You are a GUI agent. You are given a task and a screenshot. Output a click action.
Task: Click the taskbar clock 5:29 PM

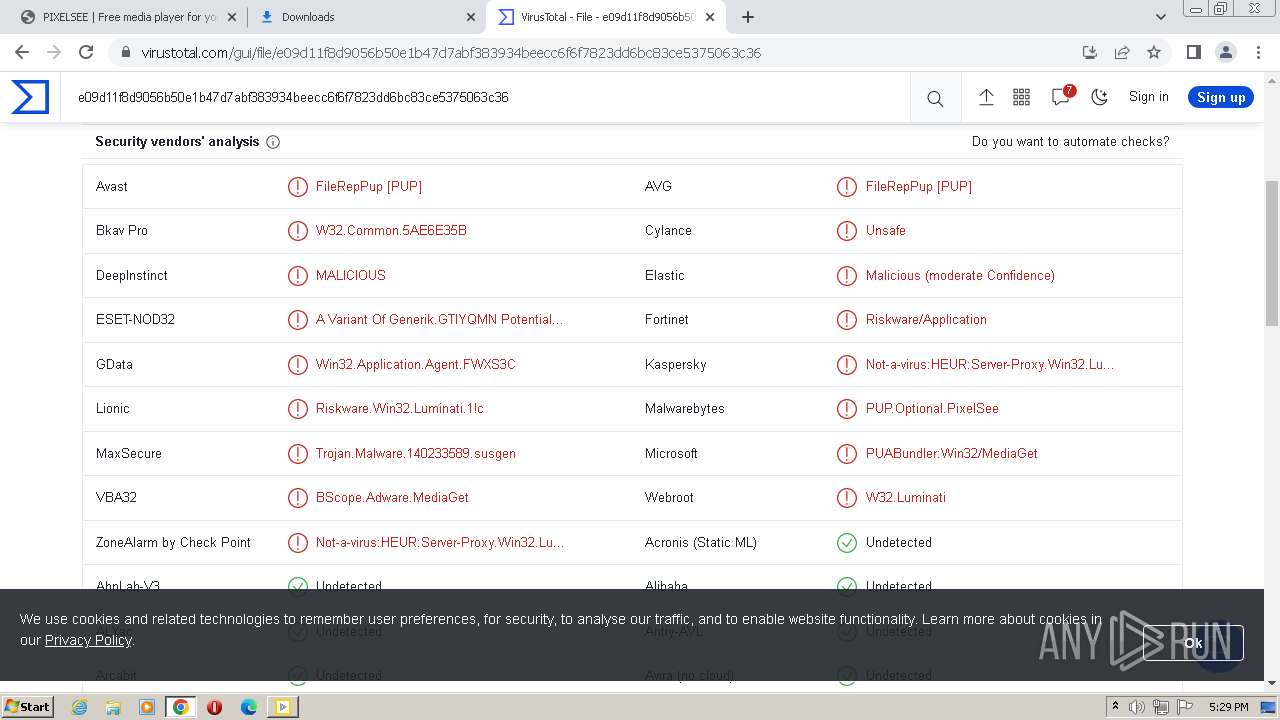(1228, 707)
